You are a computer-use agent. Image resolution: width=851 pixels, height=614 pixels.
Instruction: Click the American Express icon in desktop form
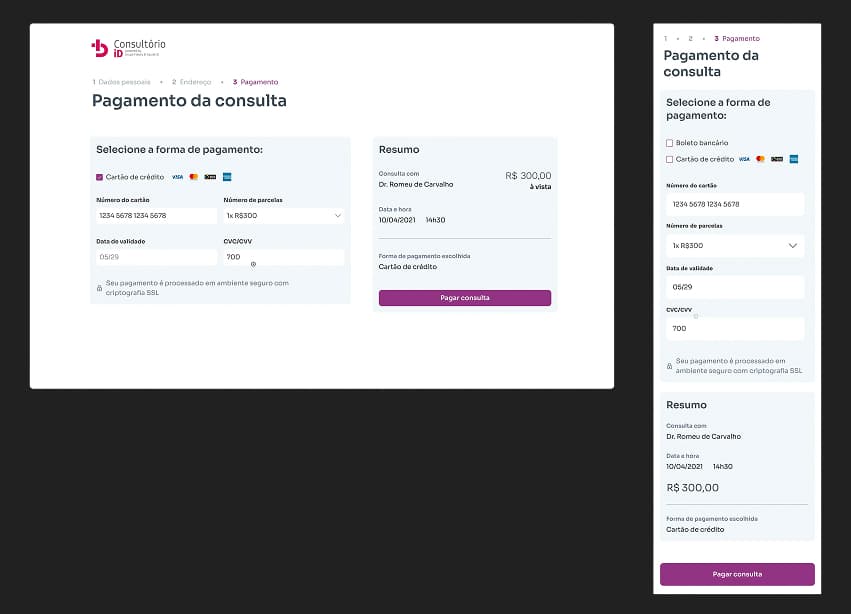click(227, 177)
